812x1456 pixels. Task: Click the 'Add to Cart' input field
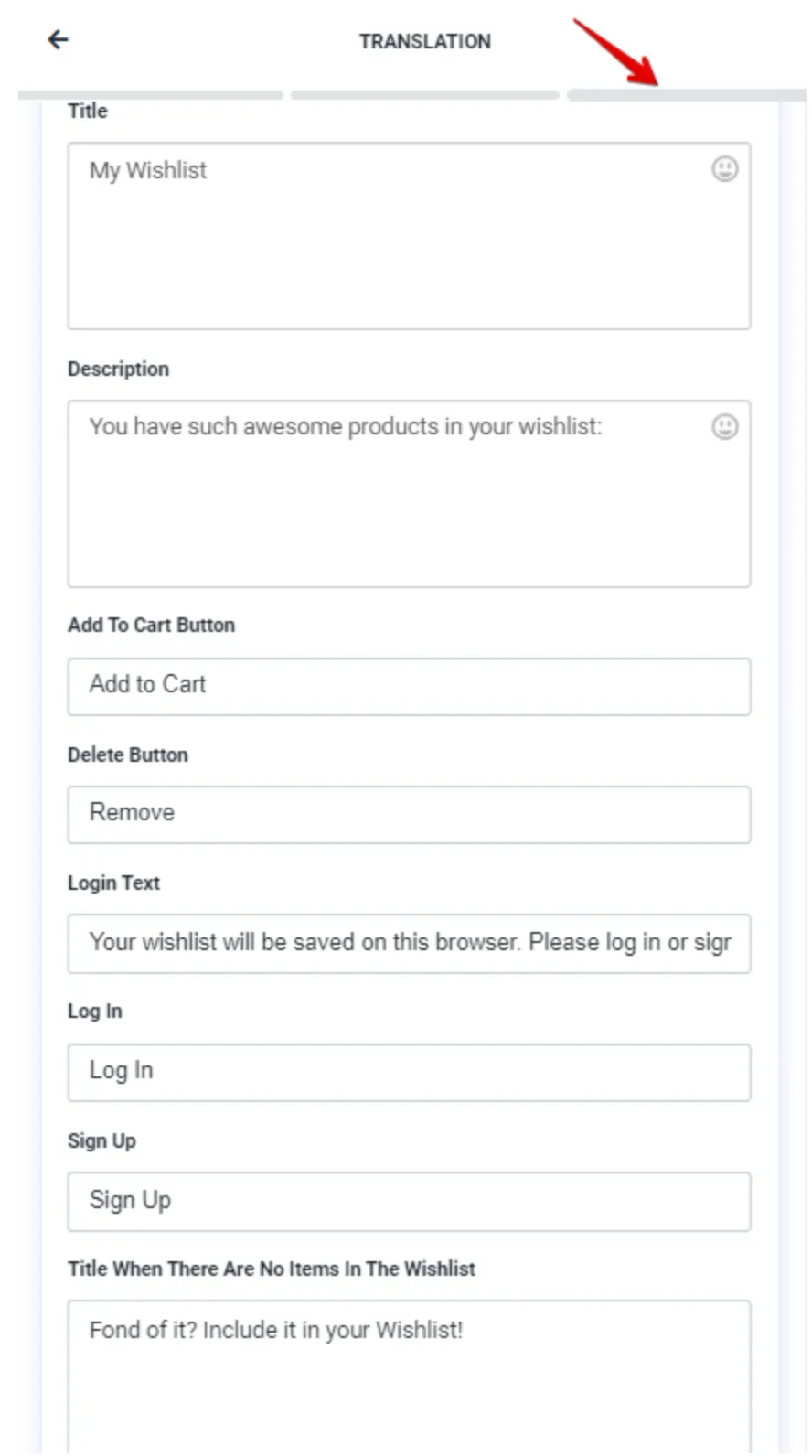pos(409,686)
